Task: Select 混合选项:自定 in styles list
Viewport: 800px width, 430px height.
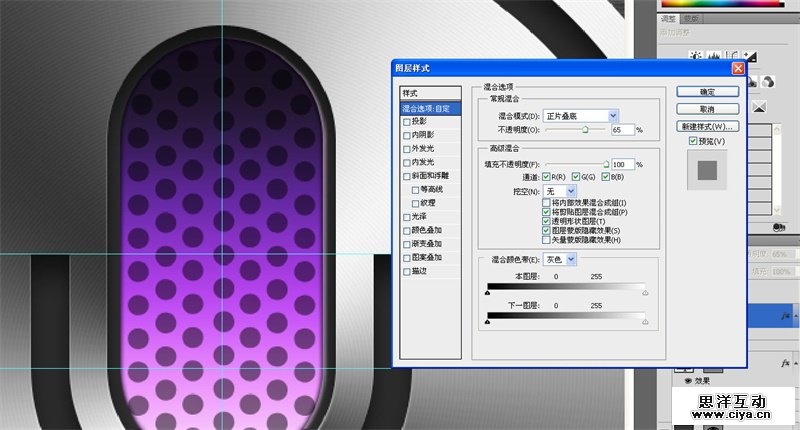Action: 431,108
